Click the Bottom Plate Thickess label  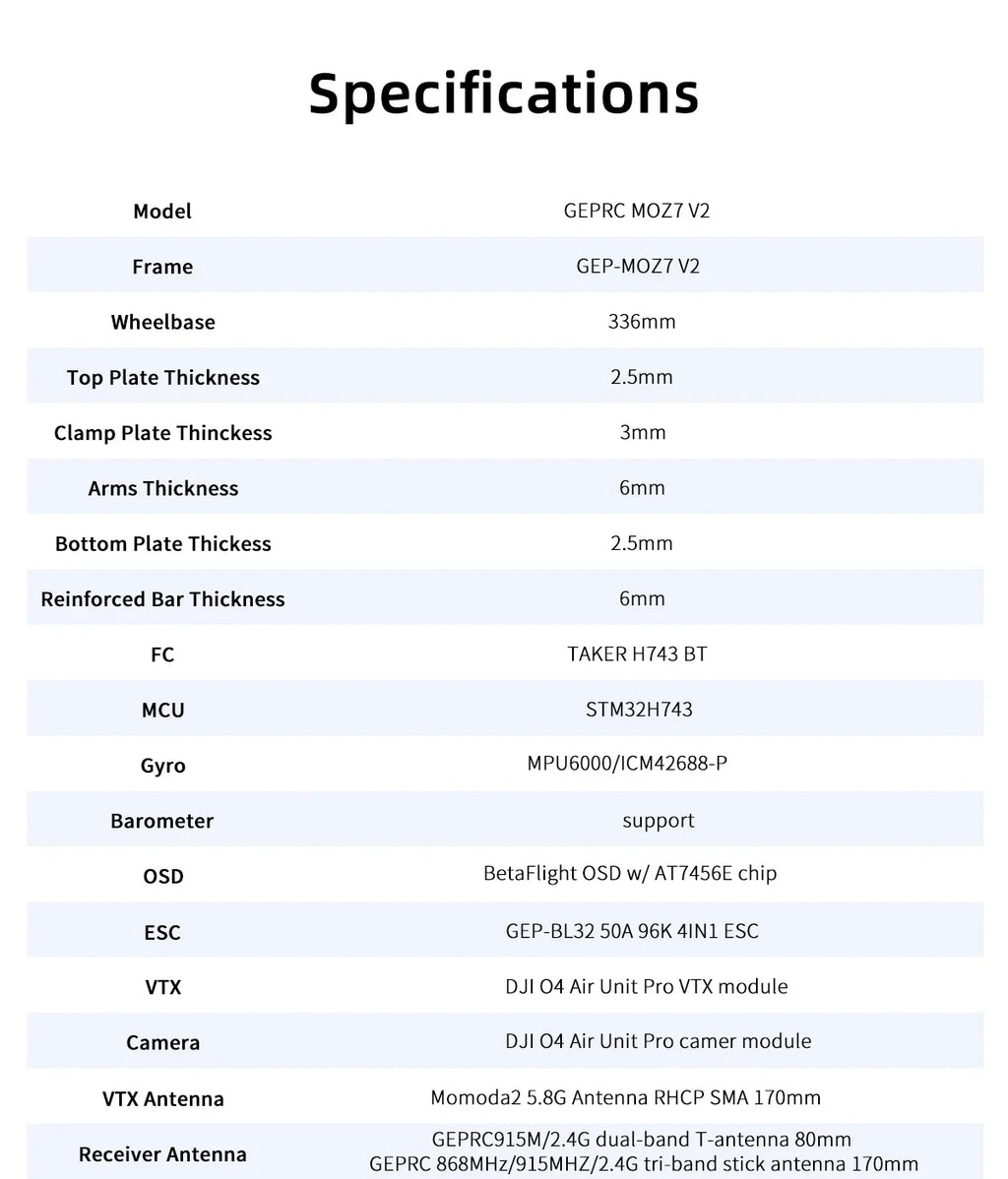(x=163, y=543)
